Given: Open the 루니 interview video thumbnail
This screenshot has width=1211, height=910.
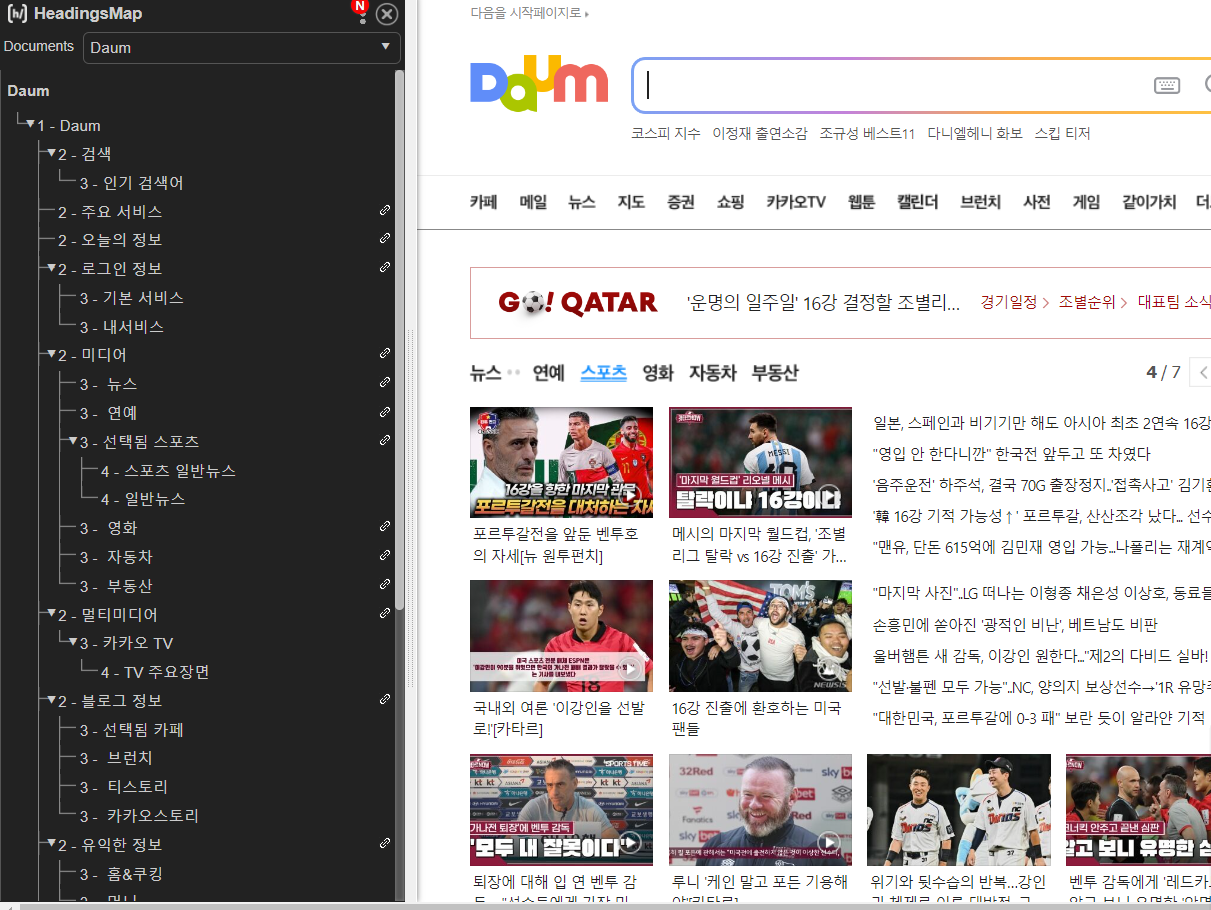Looking at the screenshot, I should pyautogui.click(x=760, y=809).
